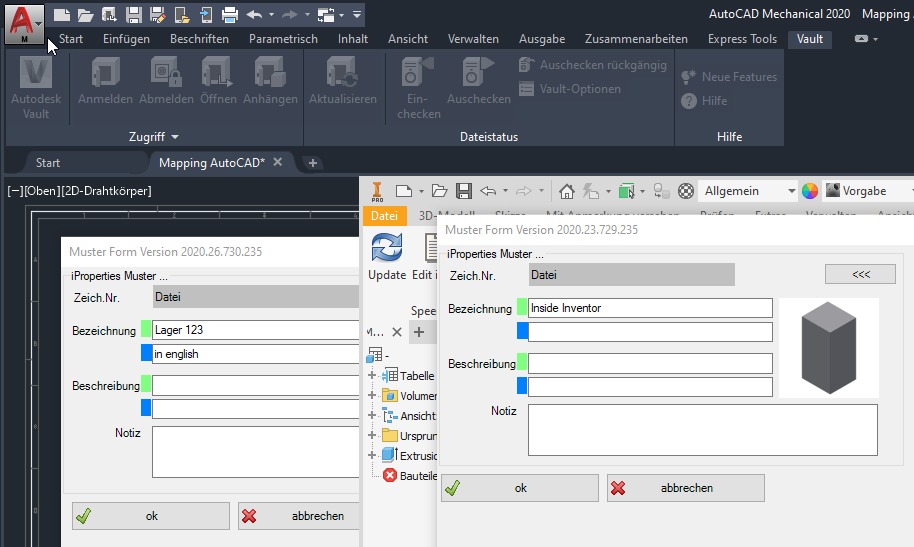Click the Inventor Datei tab
914x547 pixels.
pyautogui.click(x=384, y=215)
